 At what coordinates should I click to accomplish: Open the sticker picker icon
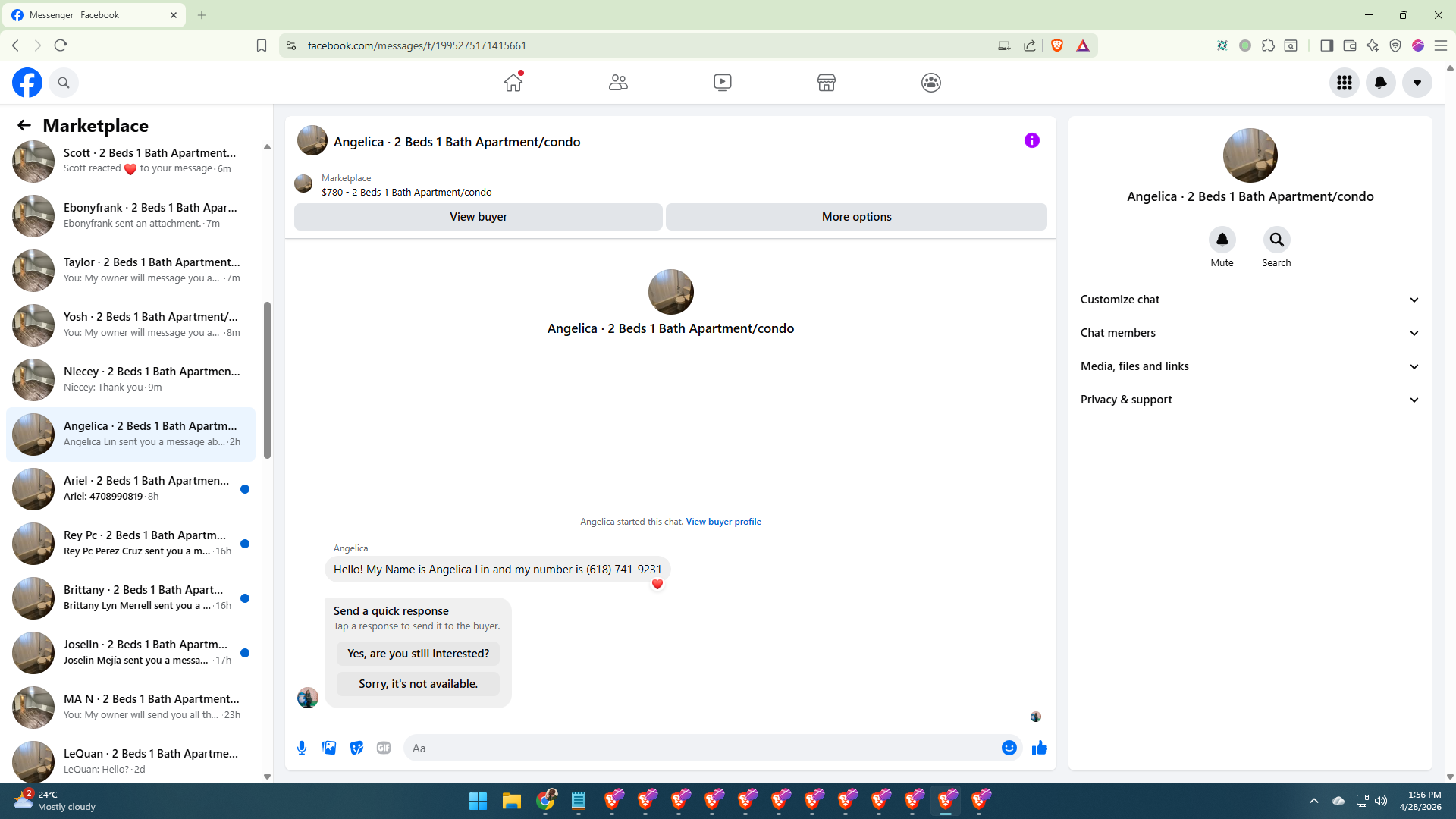tap(356, 748)
